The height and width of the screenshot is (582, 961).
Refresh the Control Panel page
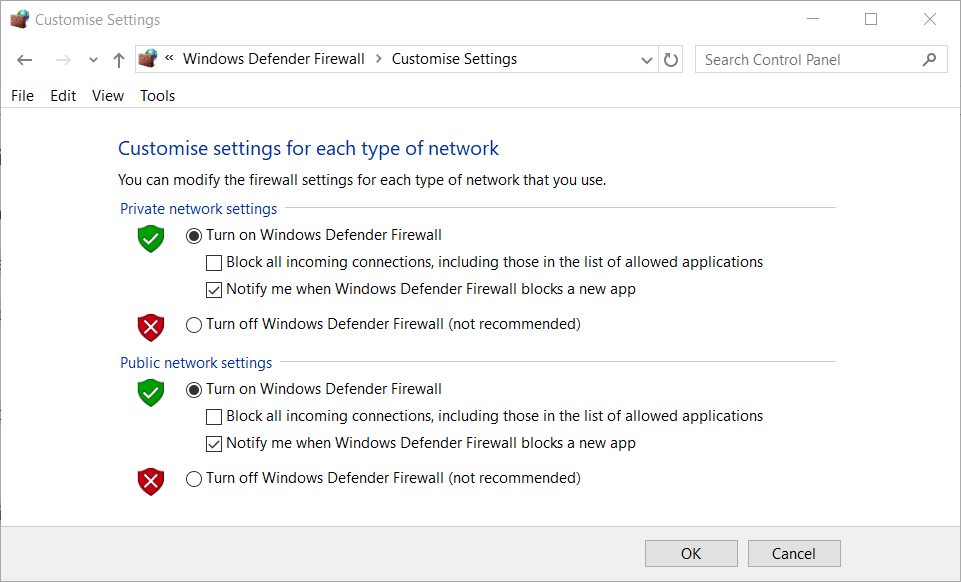tap(671, 60)
